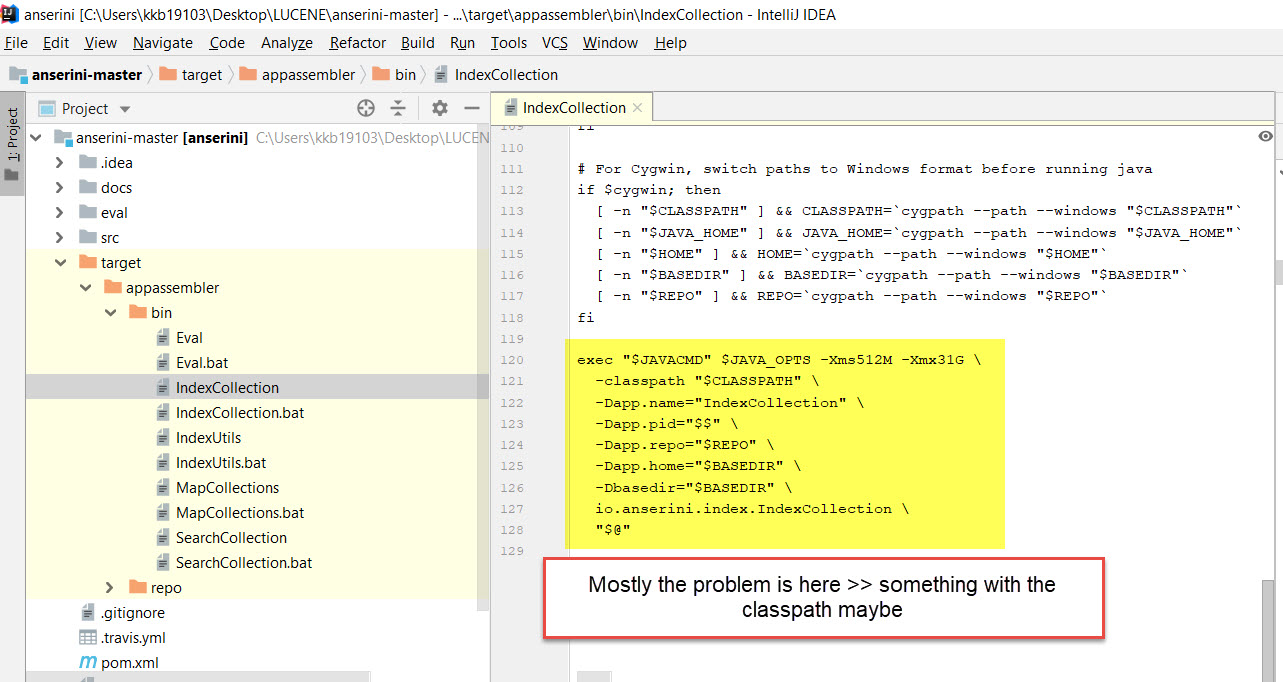Screen dimensions: 1283x682
Task: Click line 120 exec command text
Action: pos(779,360)
